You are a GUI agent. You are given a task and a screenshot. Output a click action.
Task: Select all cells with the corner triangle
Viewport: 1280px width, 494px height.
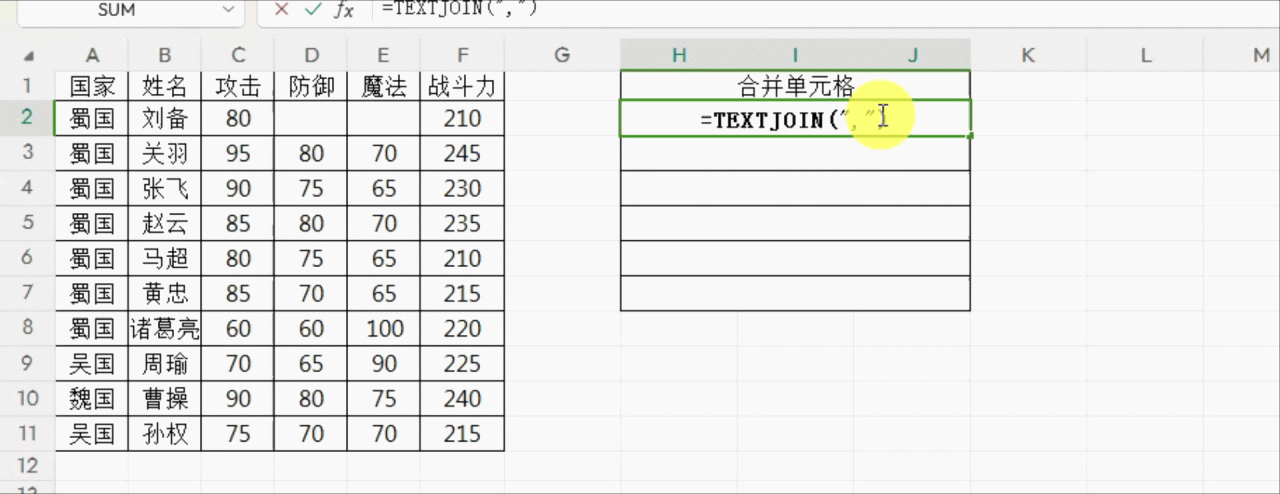(27, 55)
